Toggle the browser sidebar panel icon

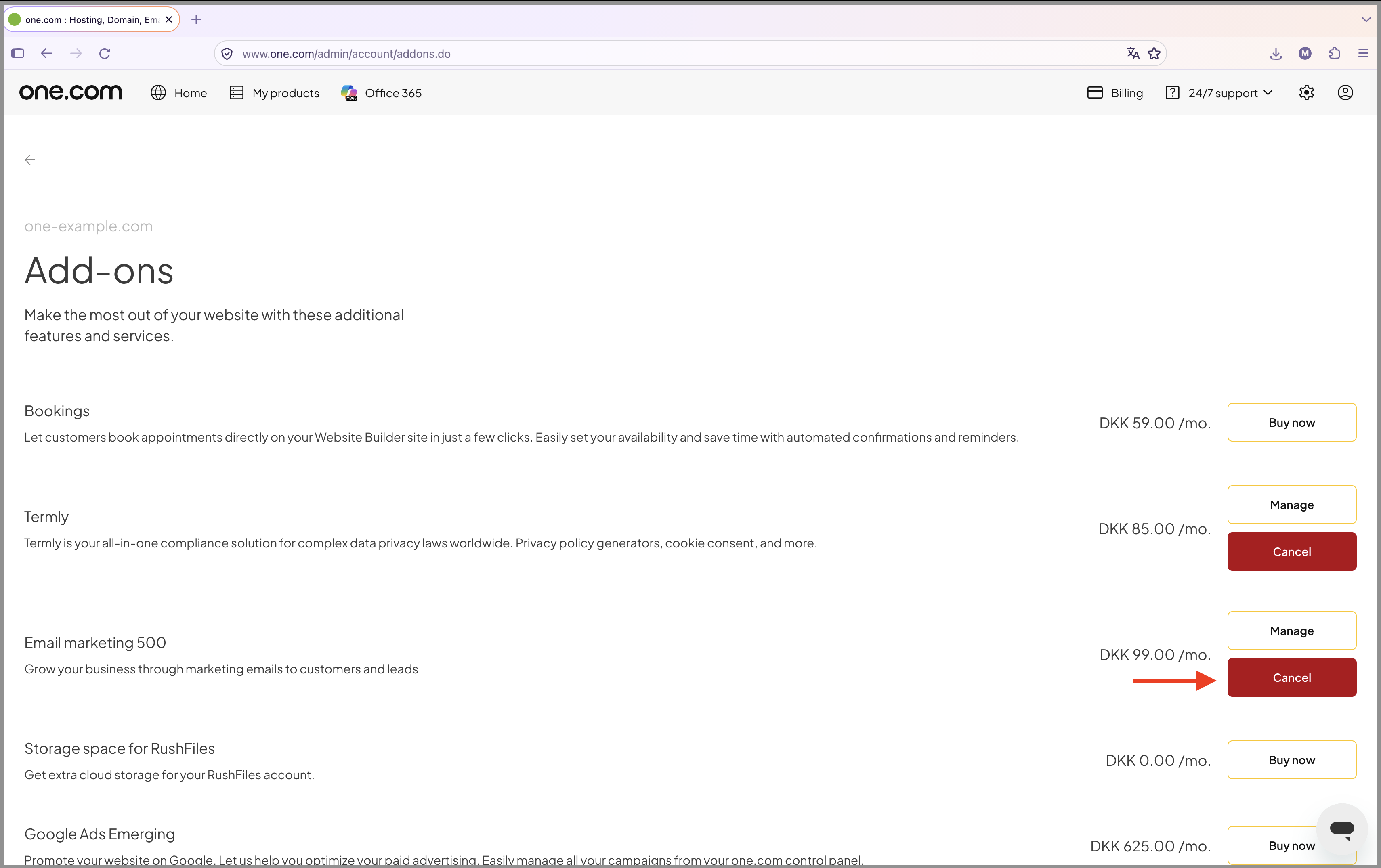tap(18, 53)
